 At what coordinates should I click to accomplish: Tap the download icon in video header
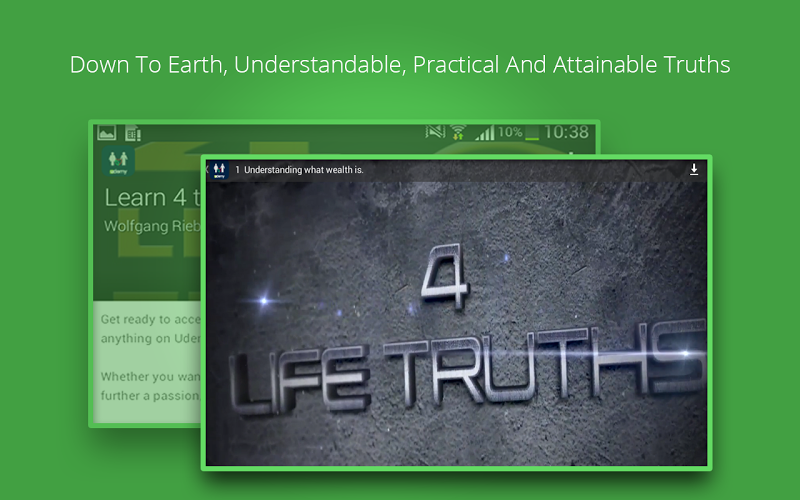click(x=694, y=169)
